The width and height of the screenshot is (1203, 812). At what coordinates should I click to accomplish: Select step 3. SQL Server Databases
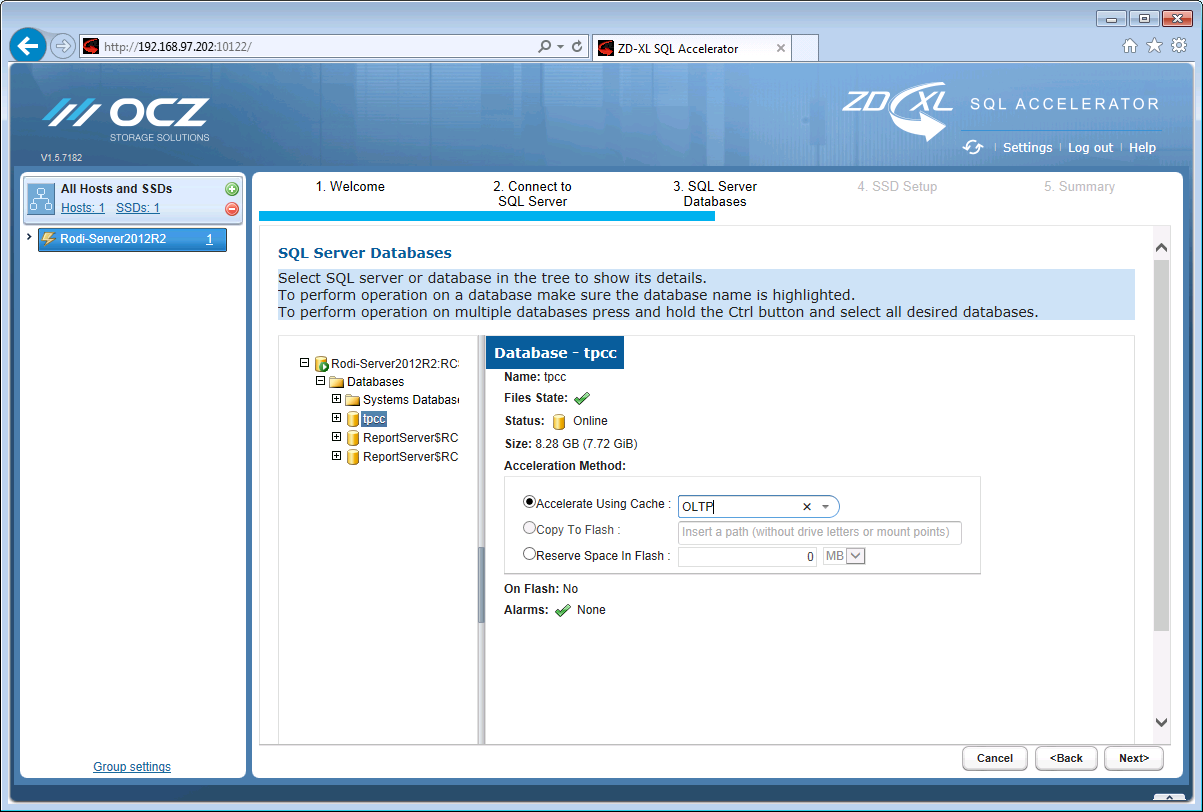715,194
